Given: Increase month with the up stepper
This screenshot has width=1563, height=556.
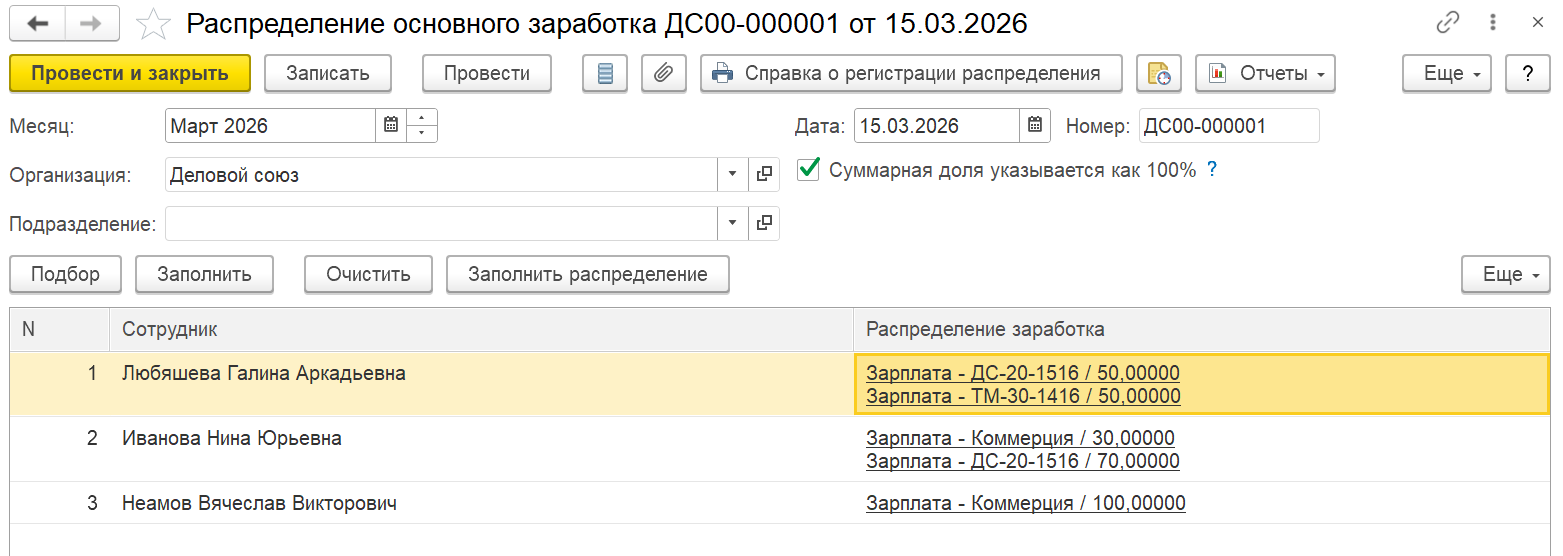Looking at the screenshot, I should (x=422, y=118).
